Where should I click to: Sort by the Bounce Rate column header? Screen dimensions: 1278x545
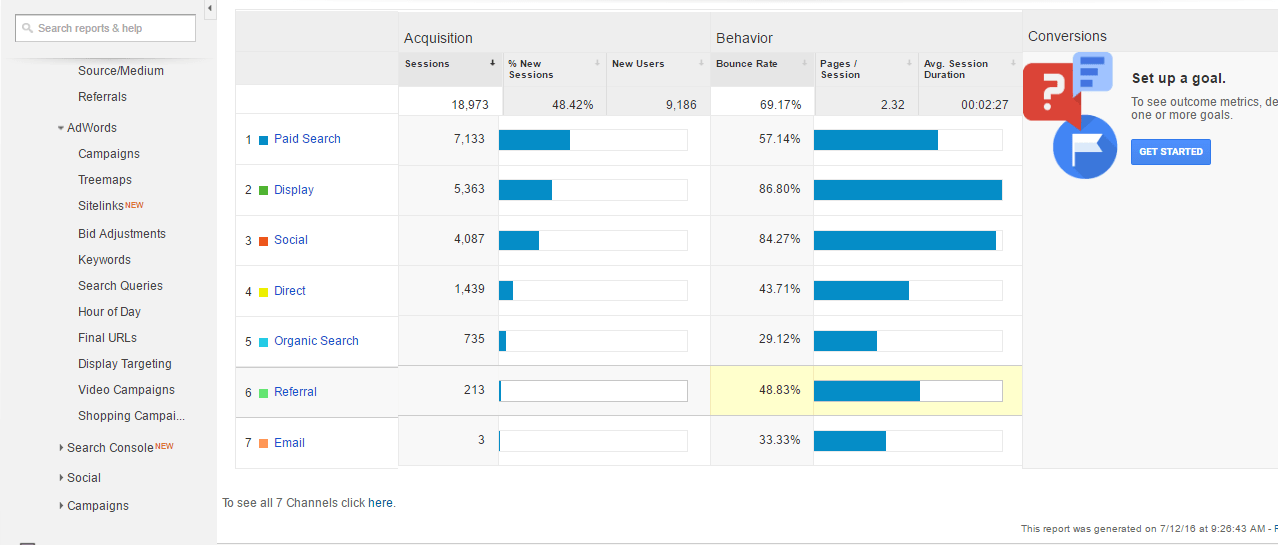pyautogui.click(x=762, y=68)
